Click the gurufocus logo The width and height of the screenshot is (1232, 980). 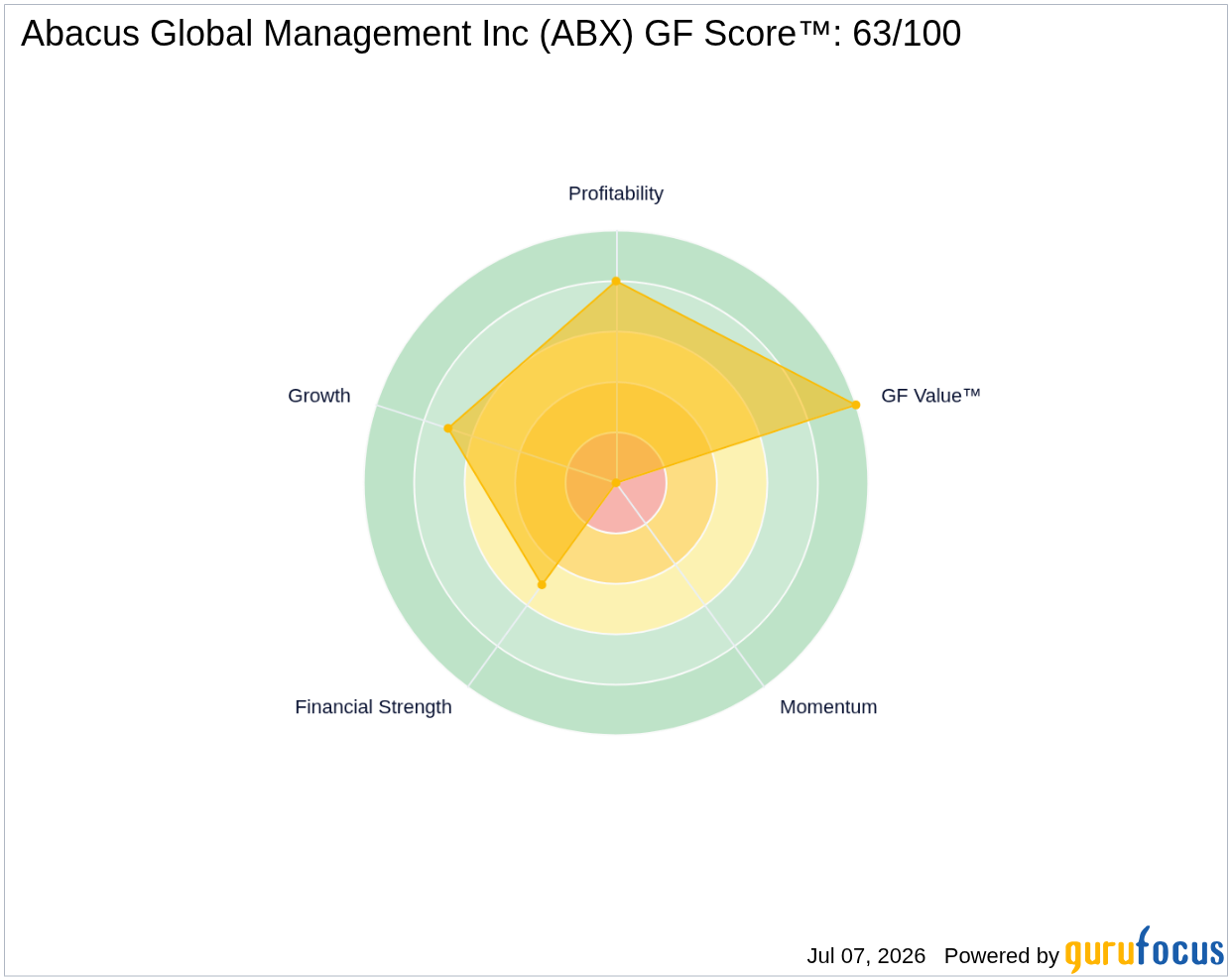coord(1144,950)
